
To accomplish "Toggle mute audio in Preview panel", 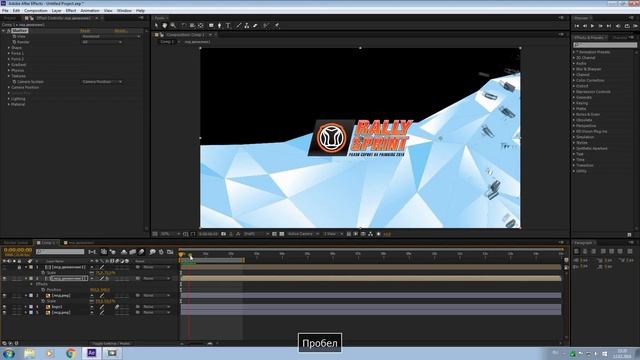I will click(618, 26).
